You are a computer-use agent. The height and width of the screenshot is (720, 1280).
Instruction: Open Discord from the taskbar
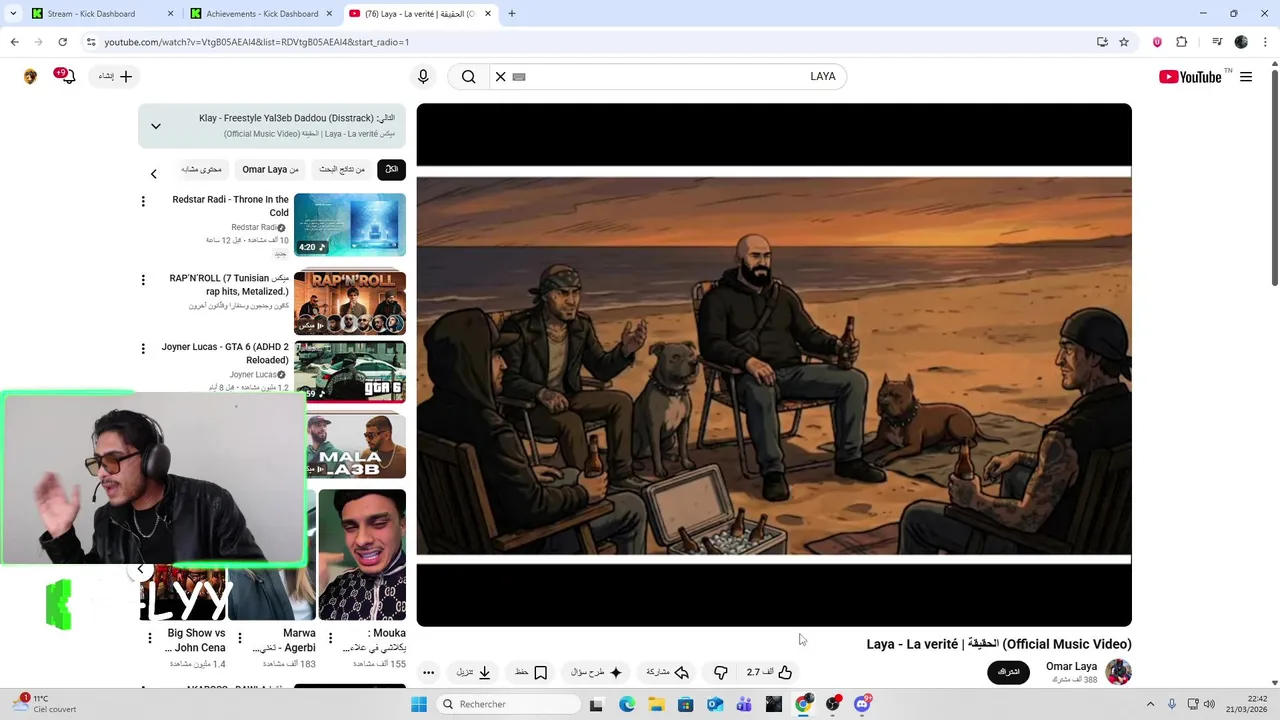pyautogui.click(x=862, y=704)
